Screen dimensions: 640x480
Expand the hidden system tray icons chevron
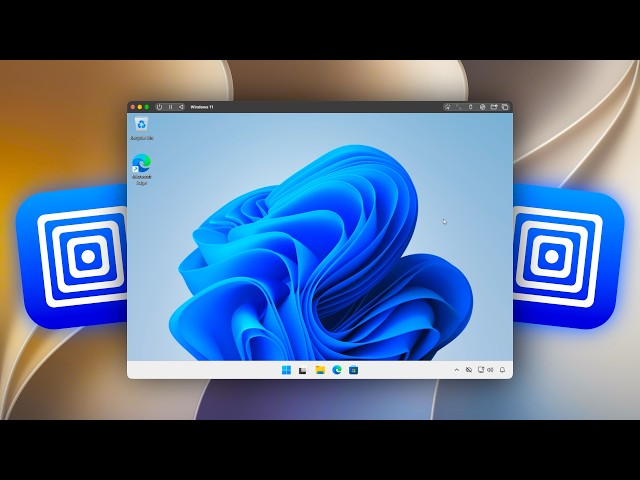(457, 370)
